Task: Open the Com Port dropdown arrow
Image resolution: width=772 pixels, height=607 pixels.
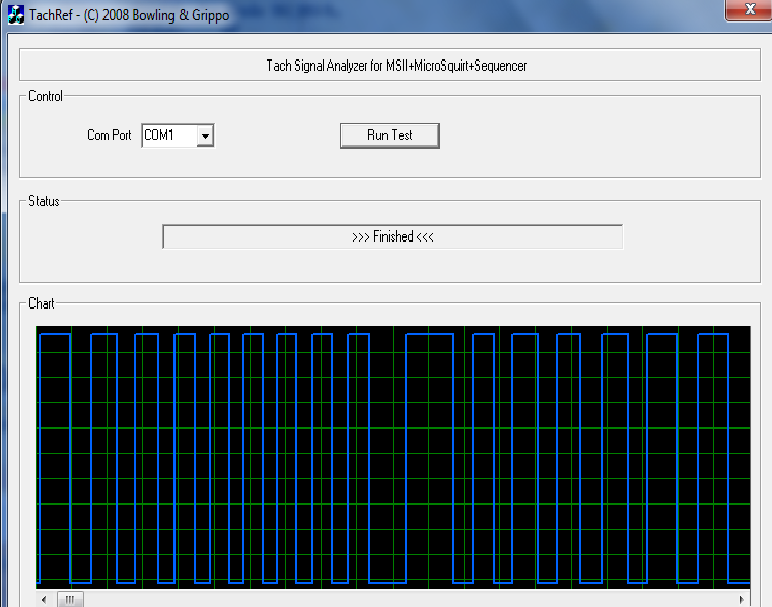Action: coord(205,135)
